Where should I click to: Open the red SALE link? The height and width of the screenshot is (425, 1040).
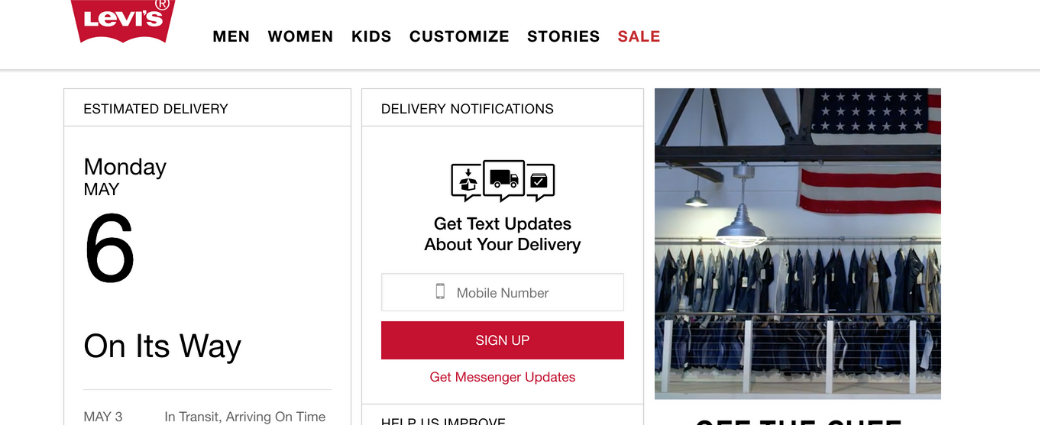[639, 37]
